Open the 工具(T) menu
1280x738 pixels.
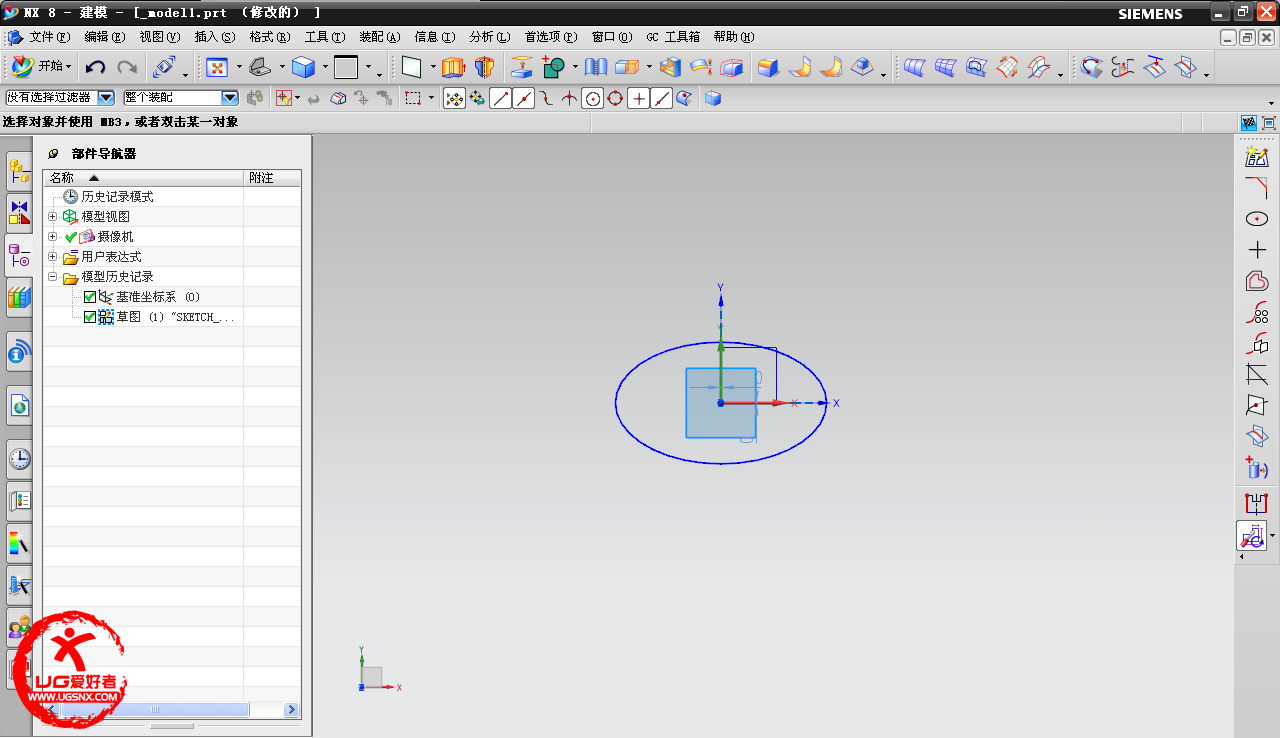click(325, 37)
